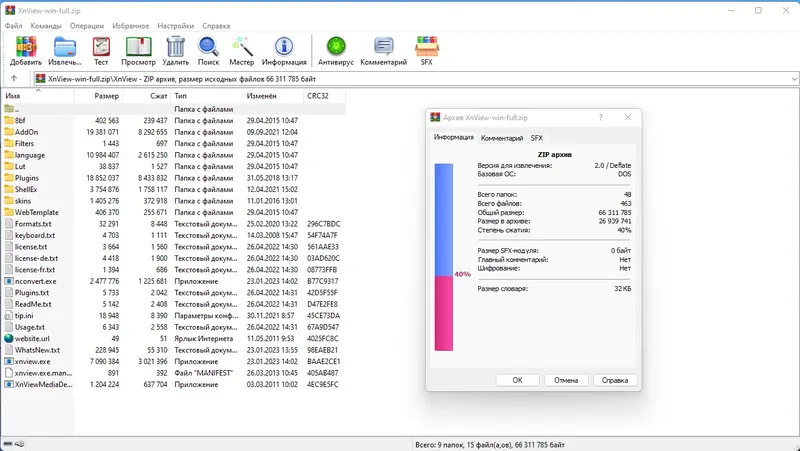Sort by the Тип column header

tap(207, 95)
